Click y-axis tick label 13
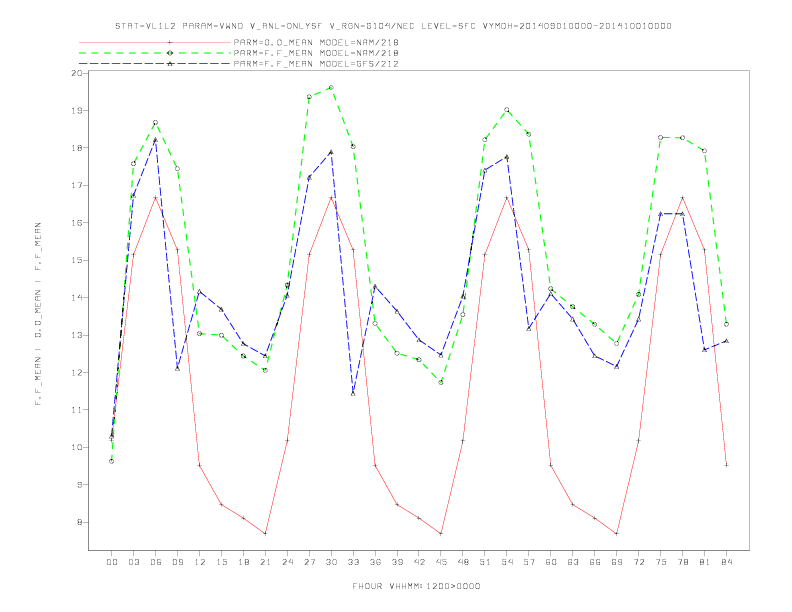This screenshot has height=612, width=792. (77, 335)
